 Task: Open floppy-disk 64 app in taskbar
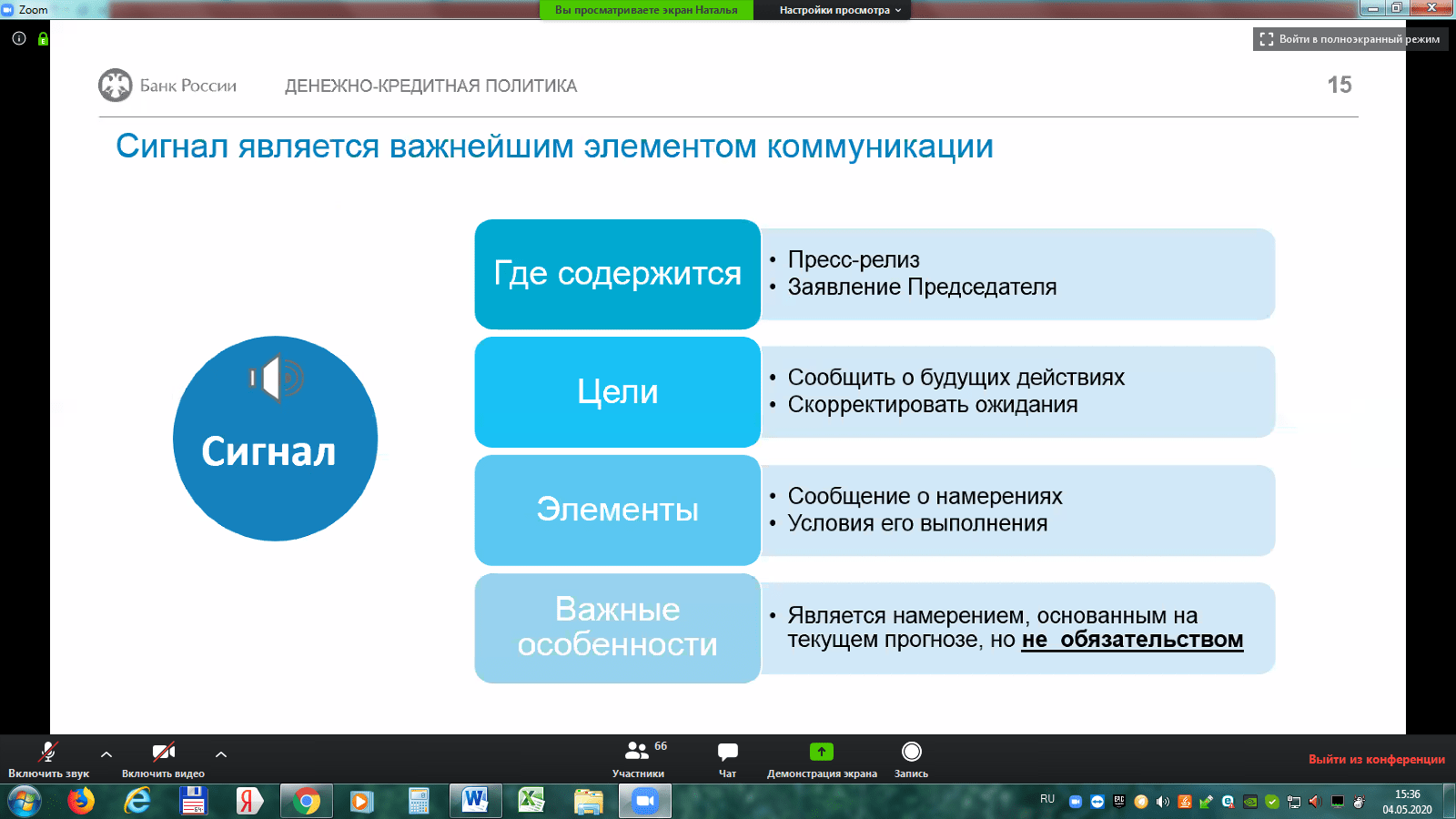point(193,801)
